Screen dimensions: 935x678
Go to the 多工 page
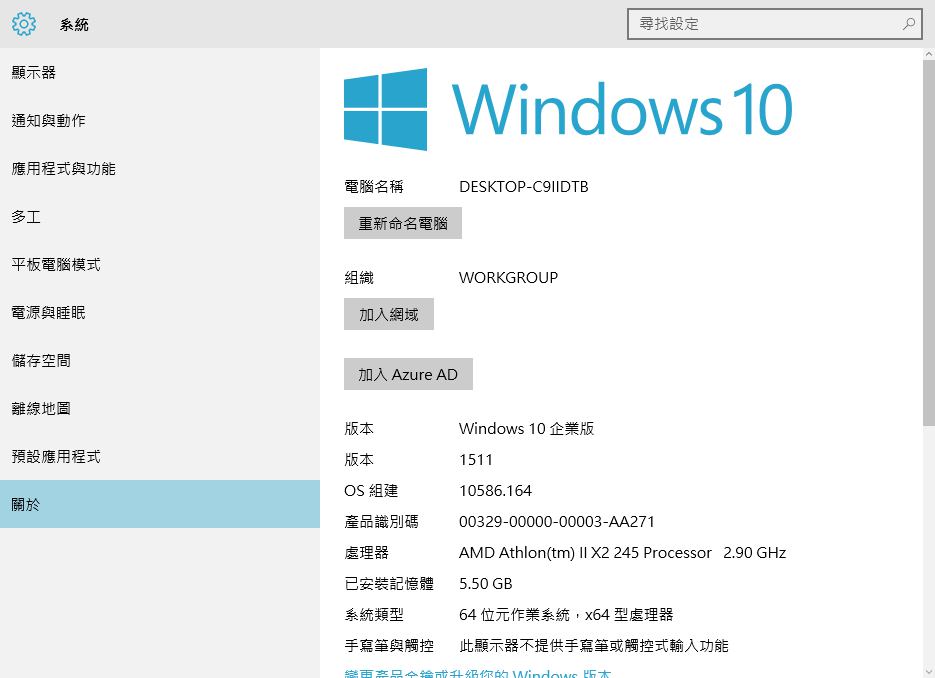point(160,216)
